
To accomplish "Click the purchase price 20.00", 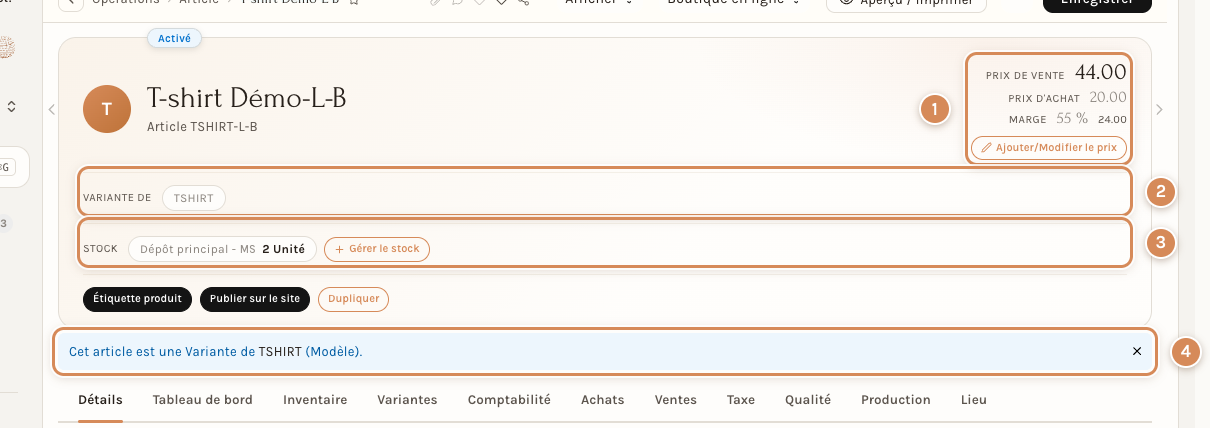I will 1108,97.
